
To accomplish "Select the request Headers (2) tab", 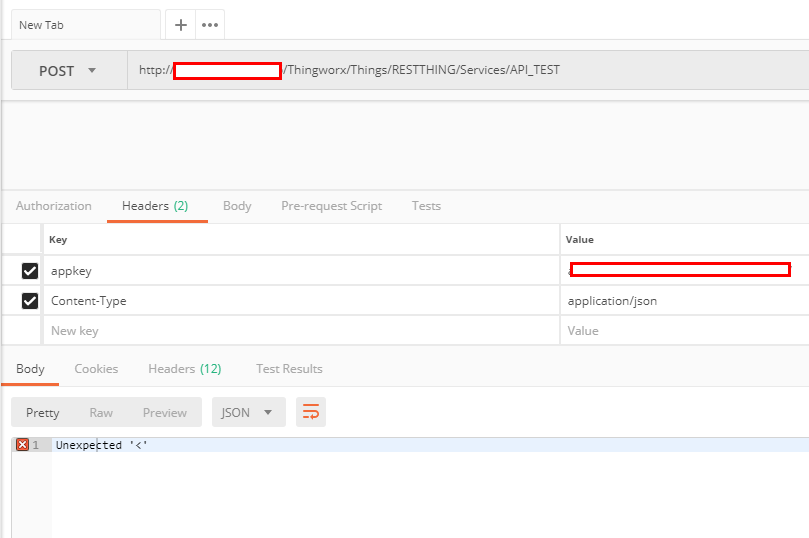I will coord(155,206).
